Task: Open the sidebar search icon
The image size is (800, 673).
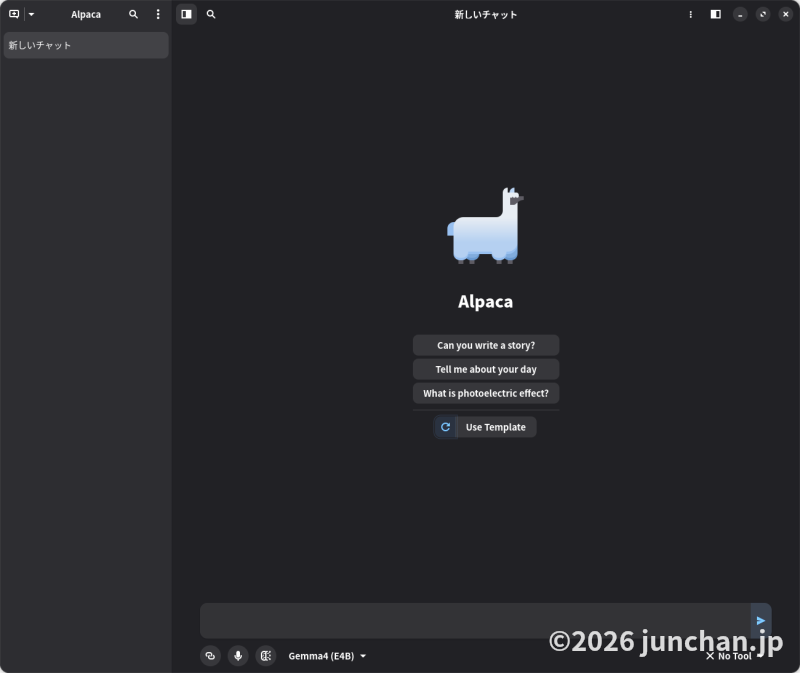Action: coord(133,14)
